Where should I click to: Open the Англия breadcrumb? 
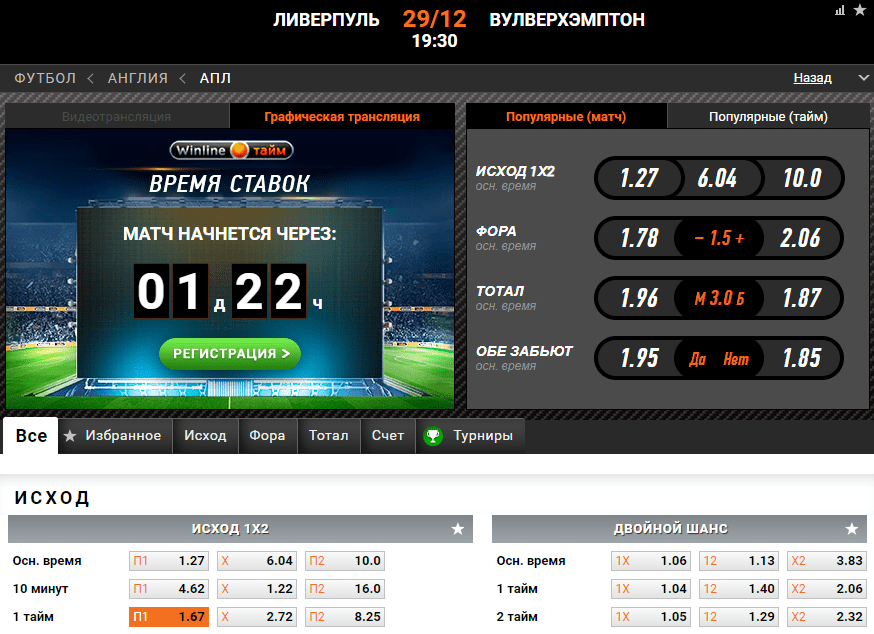click(x=138, y=78)
